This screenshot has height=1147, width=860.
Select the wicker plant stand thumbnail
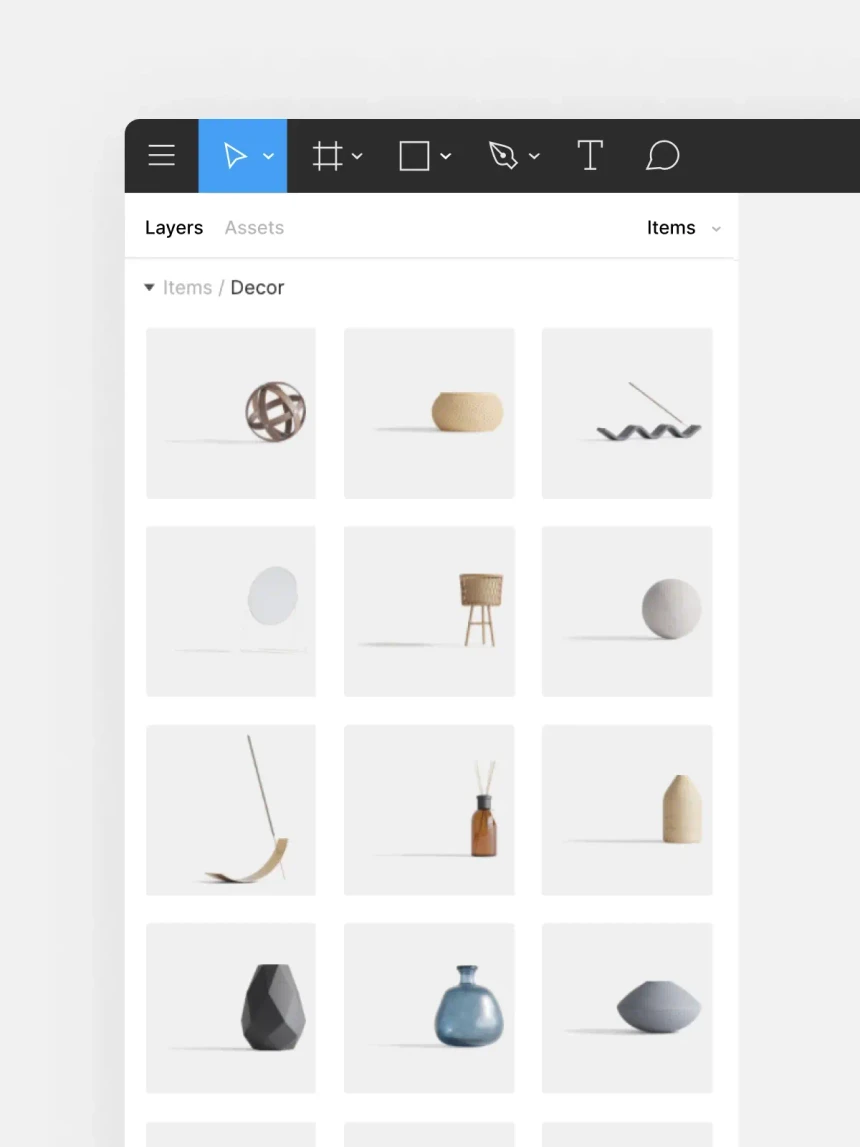429,610
